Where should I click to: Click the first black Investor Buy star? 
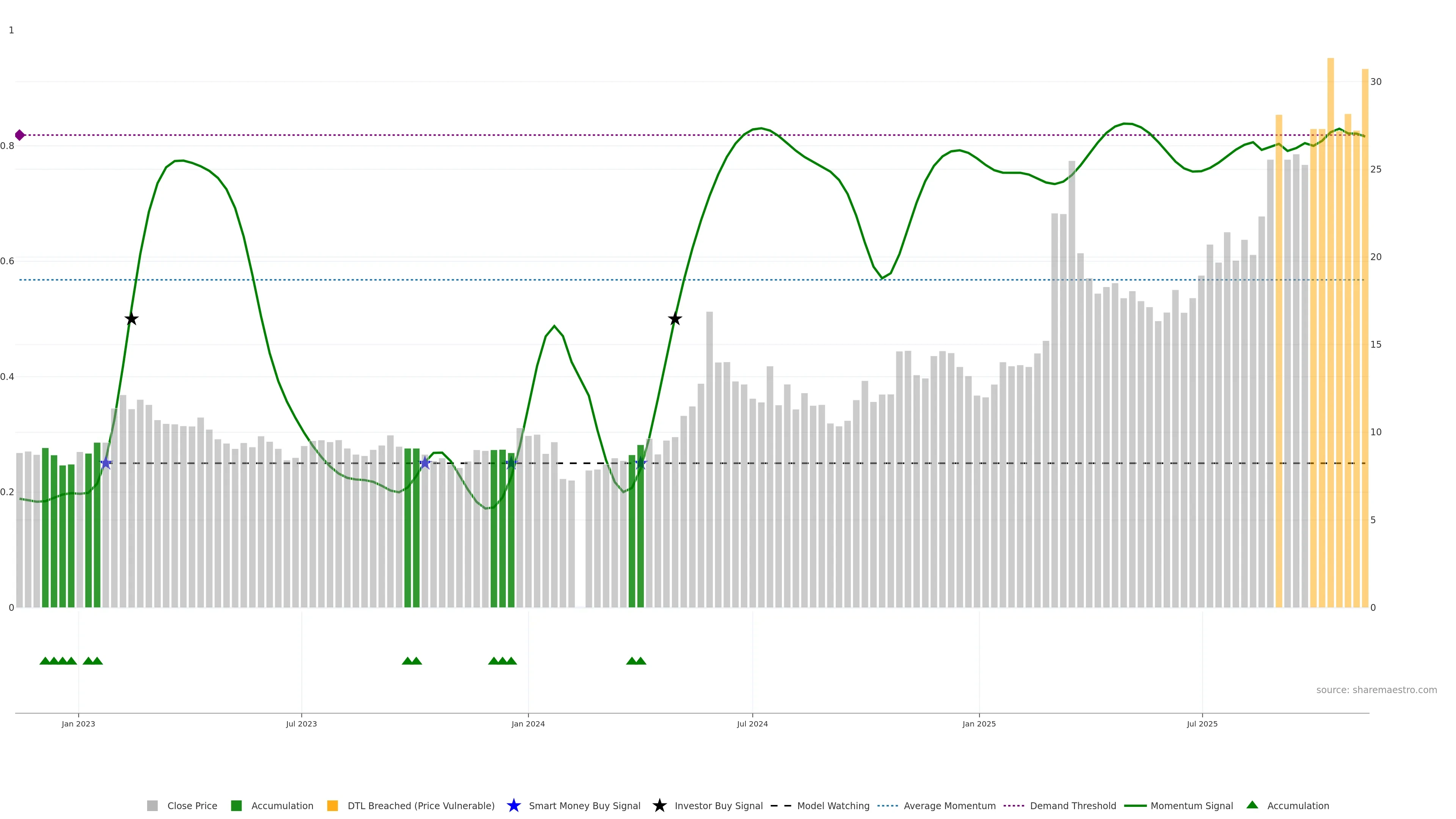pos(131,319)
